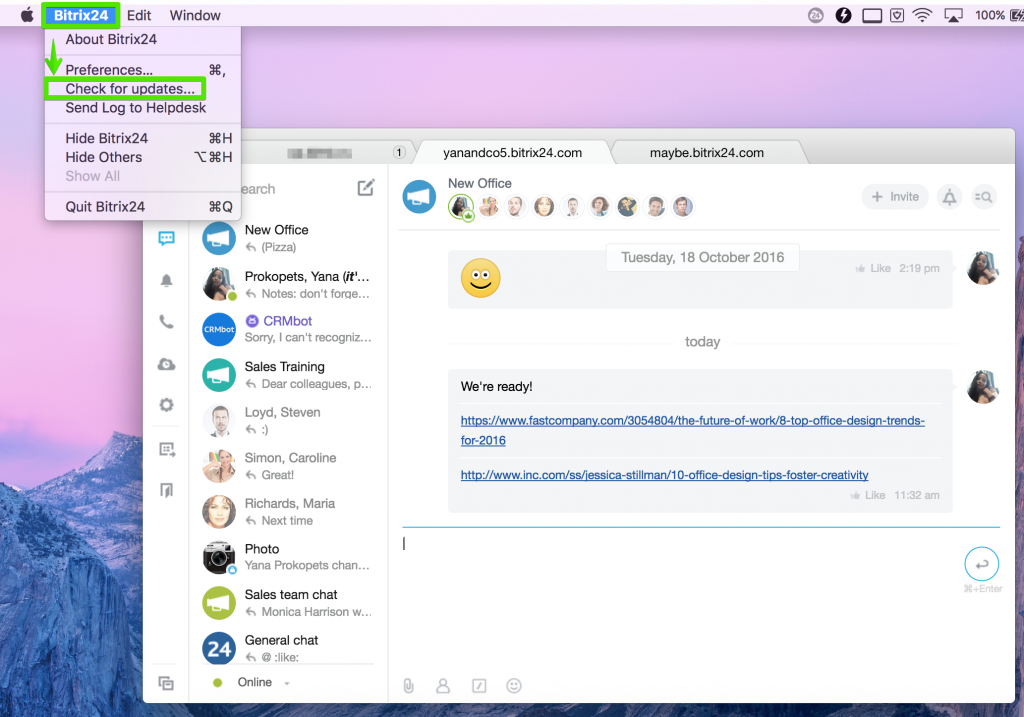The image size is (1024, 717).
Task: Click the new chat compose icon
Action: click(366, 188)
